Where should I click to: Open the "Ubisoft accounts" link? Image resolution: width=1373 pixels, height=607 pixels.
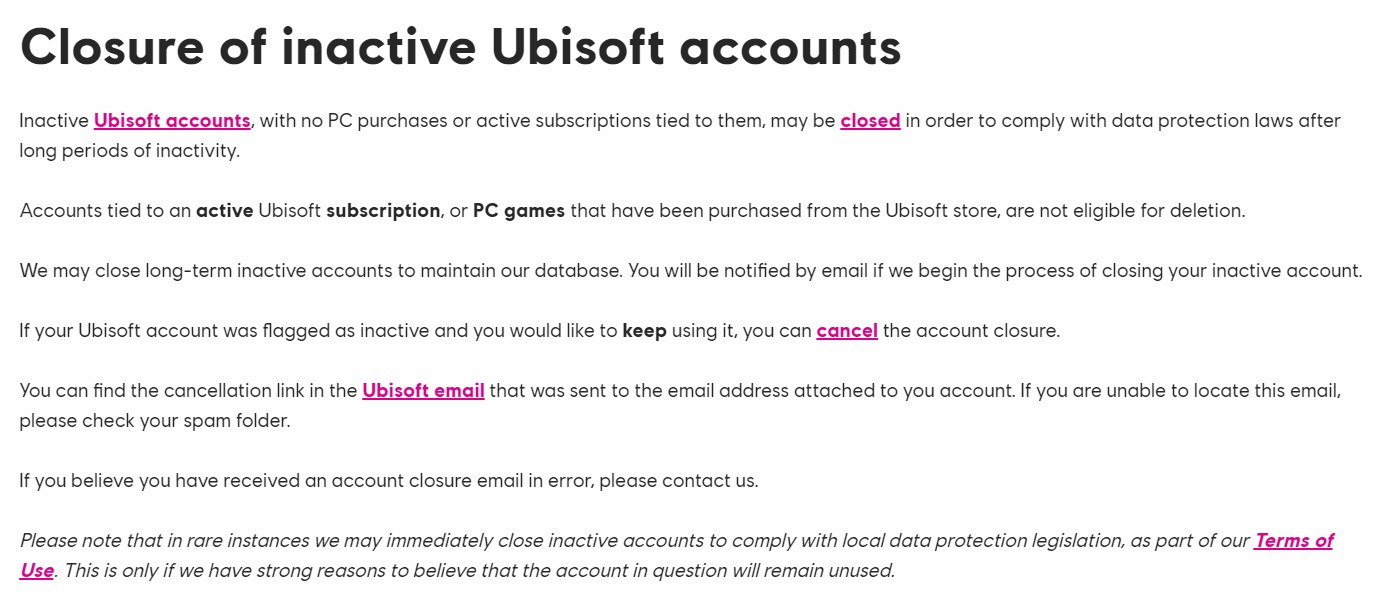click(x=172, y=121)
